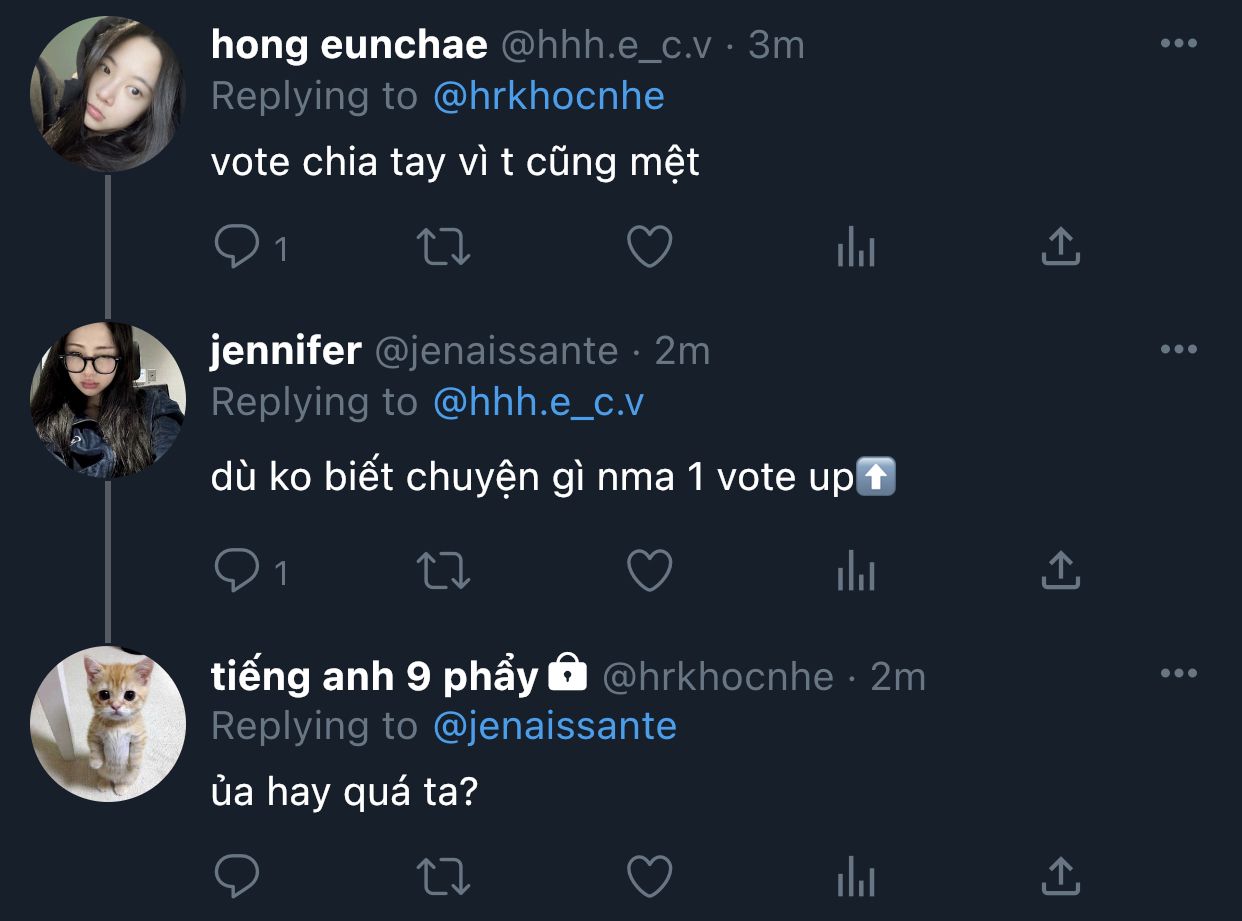Viewport: 1242px width, 921px height.
Task: Reply to the "ủa hay quá ta?" tweet
Action: pyautogui.click(x=237, y=876)
